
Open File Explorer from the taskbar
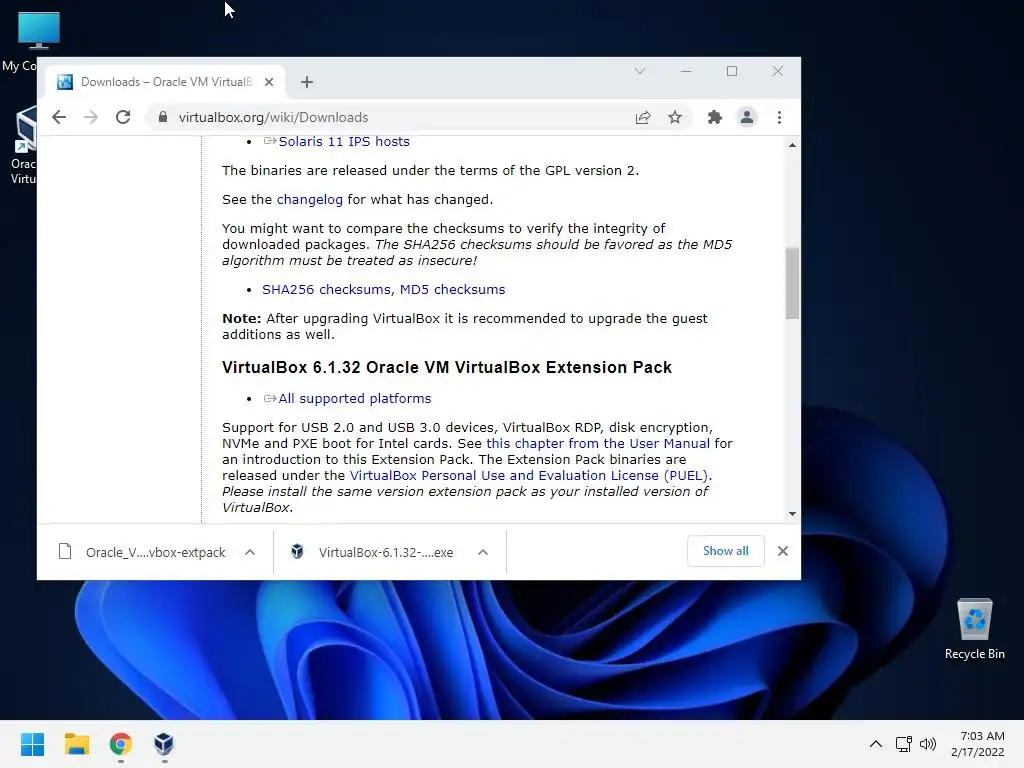point(76,744)
